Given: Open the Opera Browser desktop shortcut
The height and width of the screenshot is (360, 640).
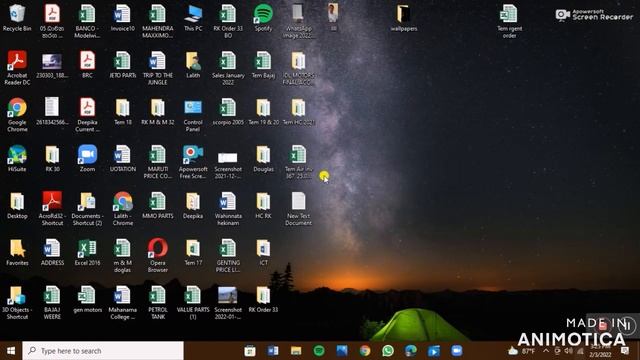Looking at the screenshot, I should tap(158, 256).
